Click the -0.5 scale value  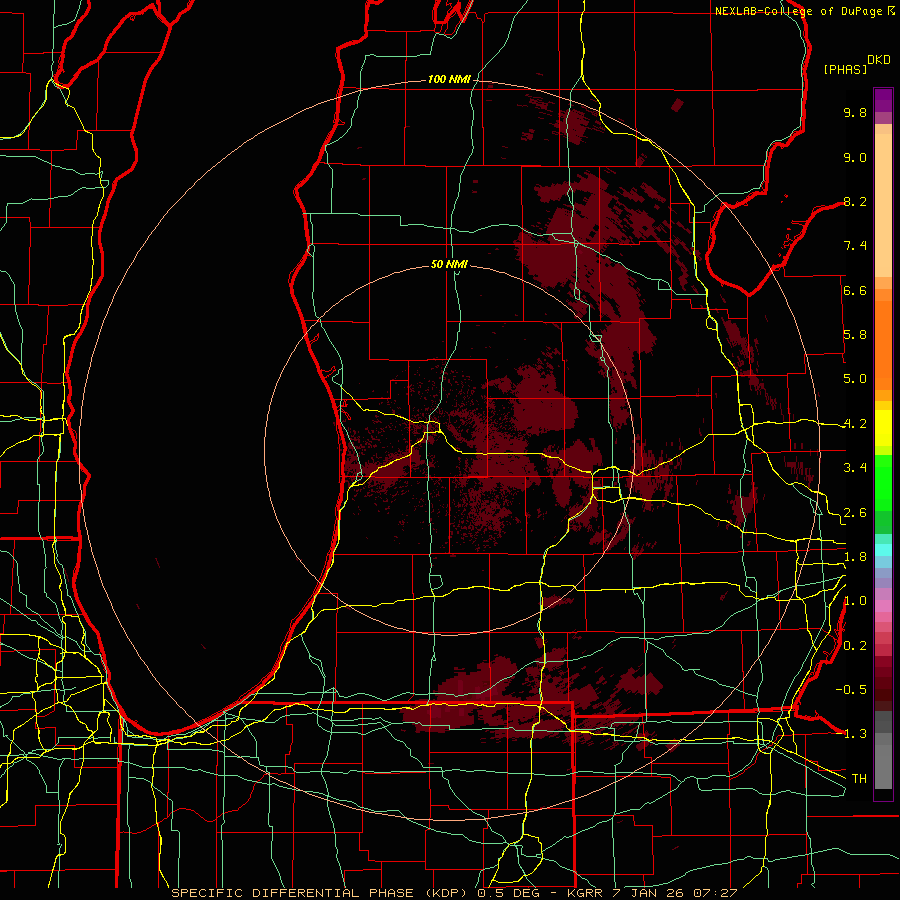pos(851,690)
